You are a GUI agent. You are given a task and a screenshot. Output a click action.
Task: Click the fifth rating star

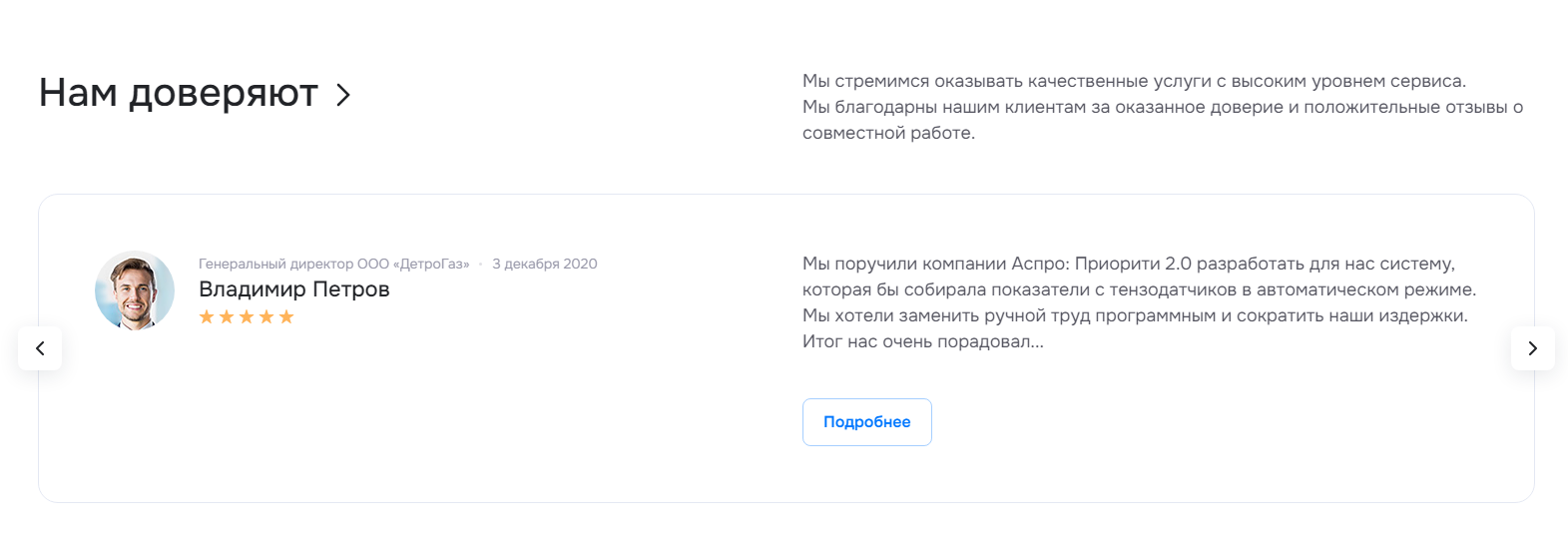[x=286, y=317]
